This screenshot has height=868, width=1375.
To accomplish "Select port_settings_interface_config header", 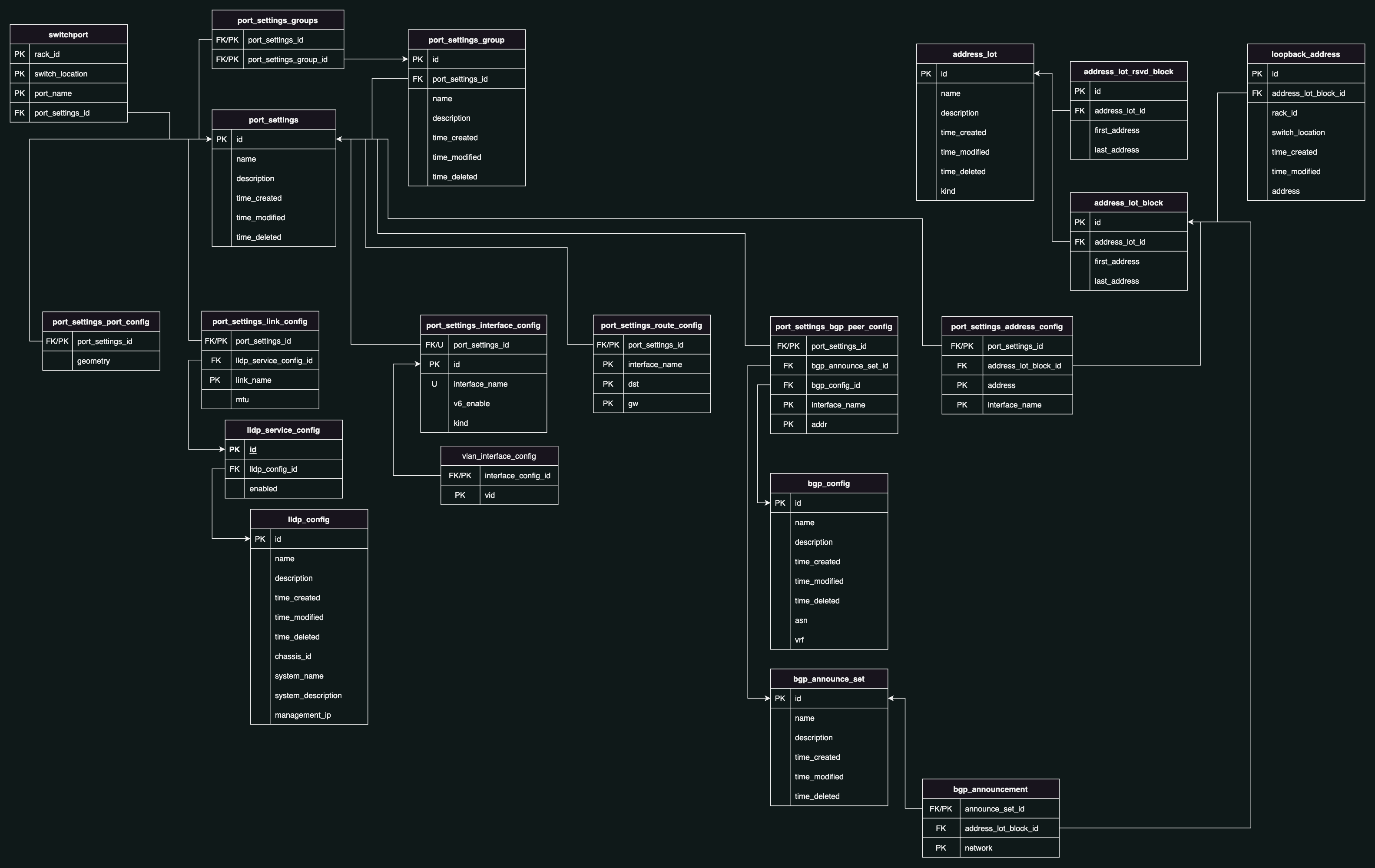I will point(483,325).
